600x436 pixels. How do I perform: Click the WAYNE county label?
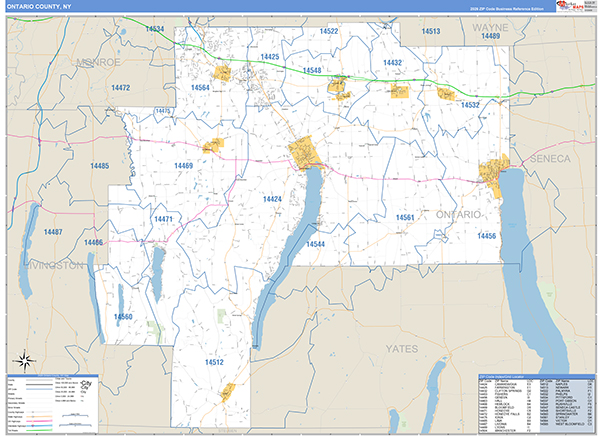point(489,26)
